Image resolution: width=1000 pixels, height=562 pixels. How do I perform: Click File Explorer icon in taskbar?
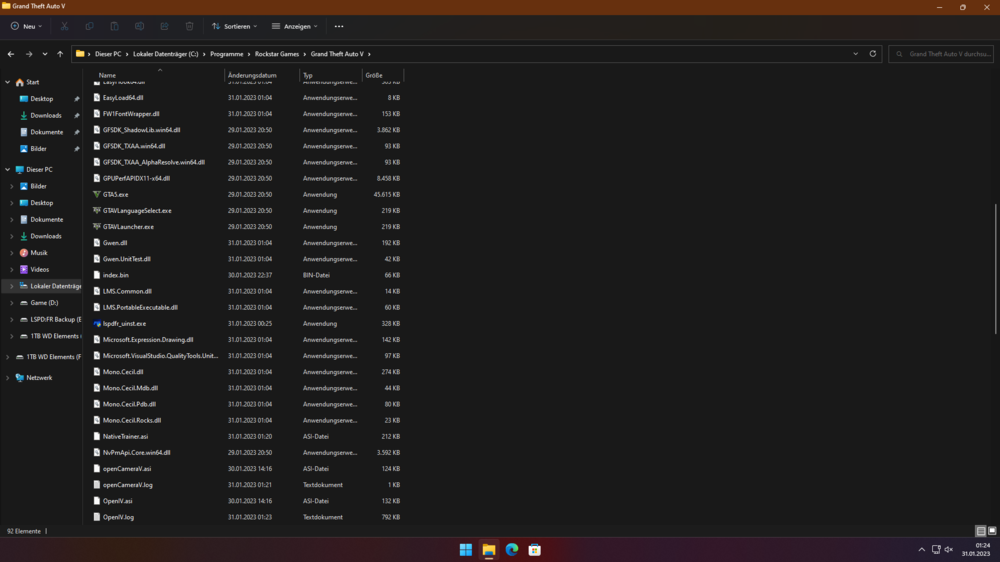pos(489,549)
